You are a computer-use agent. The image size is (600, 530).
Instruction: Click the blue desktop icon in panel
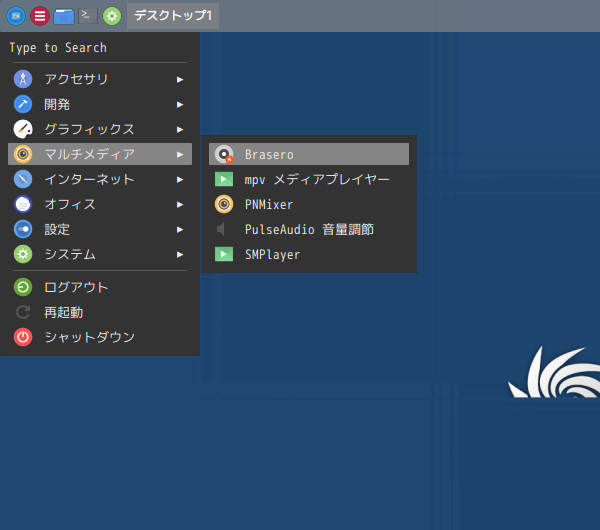tap(16, 16)
